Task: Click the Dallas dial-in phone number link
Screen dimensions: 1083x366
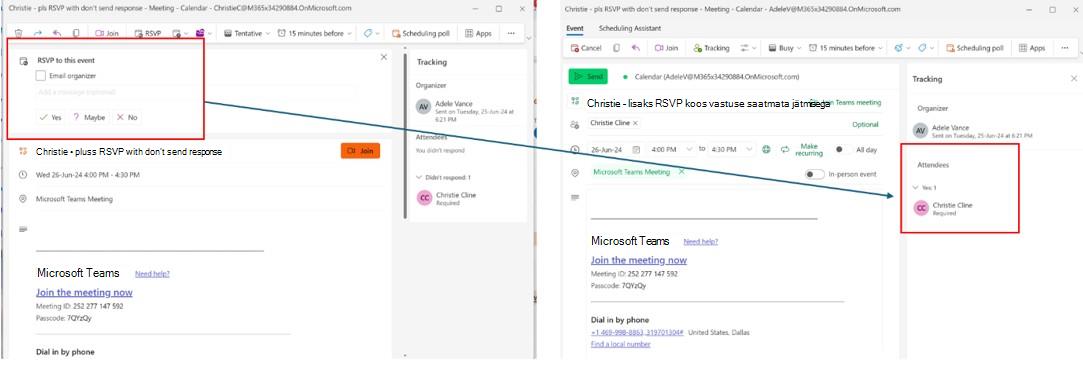Action: [637, 333]
